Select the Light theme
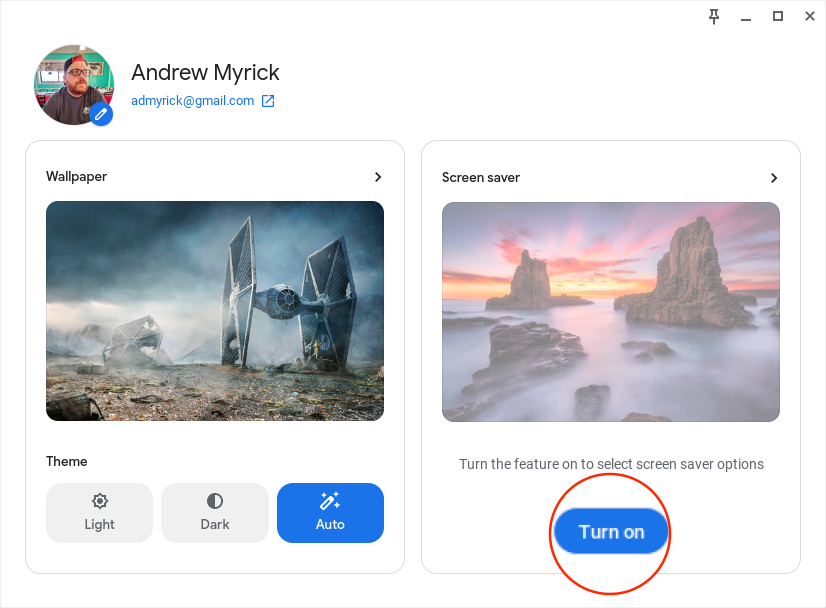Image resolution: width=826 pixels, height=608 pixels. click(100, 513)
